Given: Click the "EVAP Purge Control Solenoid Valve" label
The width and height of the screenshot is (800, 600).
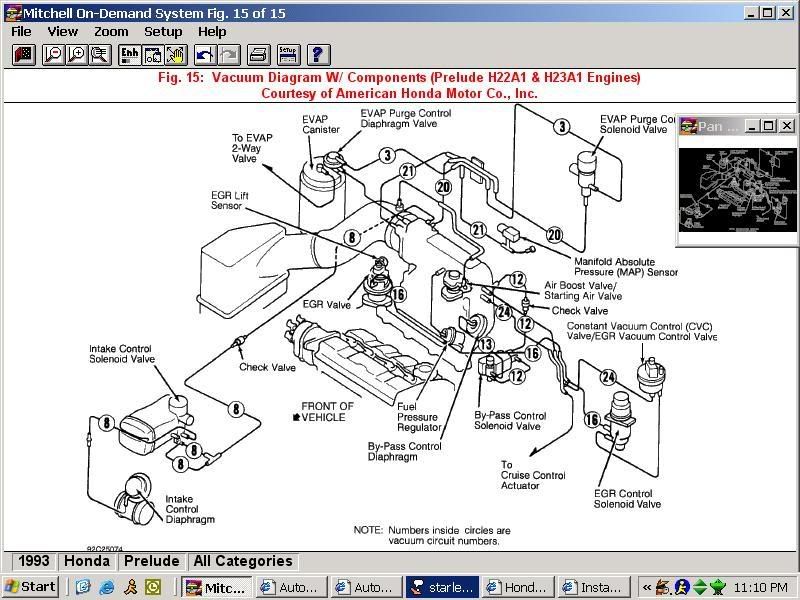Looking at the screenshot, I should pos(637,124).
